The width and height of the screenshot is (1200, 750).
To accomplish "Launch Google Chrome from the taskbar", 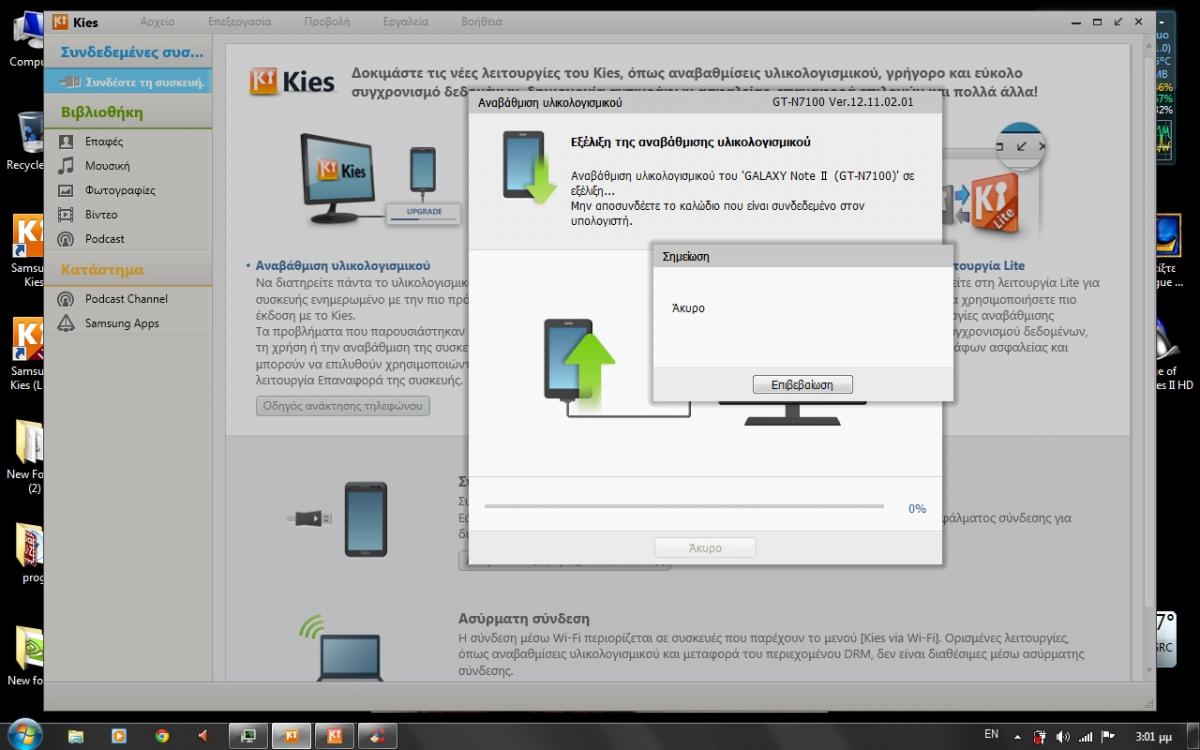I will coord(162,736).
